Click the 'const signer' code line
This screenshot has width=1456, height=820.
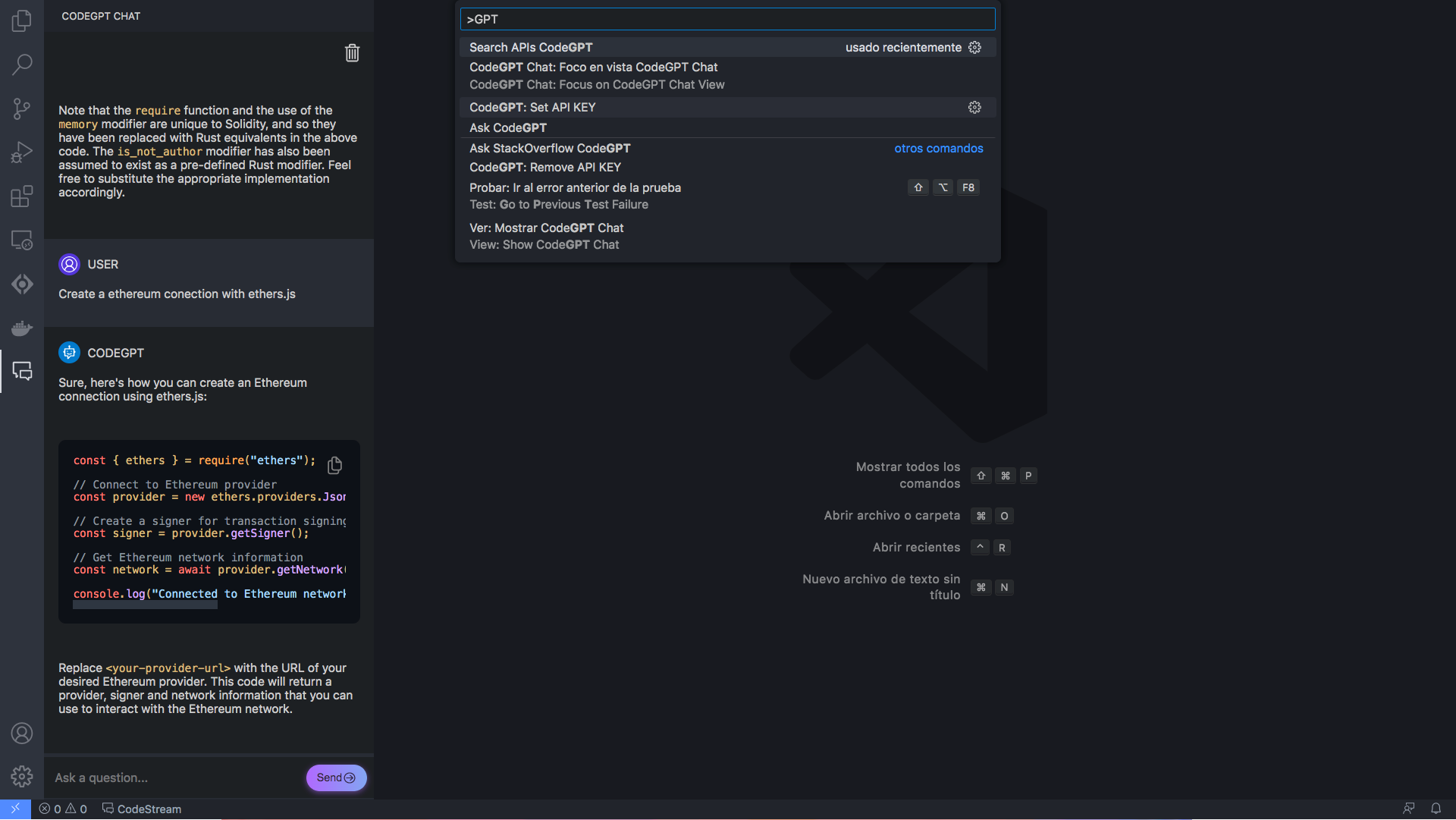tap(191, 533)
